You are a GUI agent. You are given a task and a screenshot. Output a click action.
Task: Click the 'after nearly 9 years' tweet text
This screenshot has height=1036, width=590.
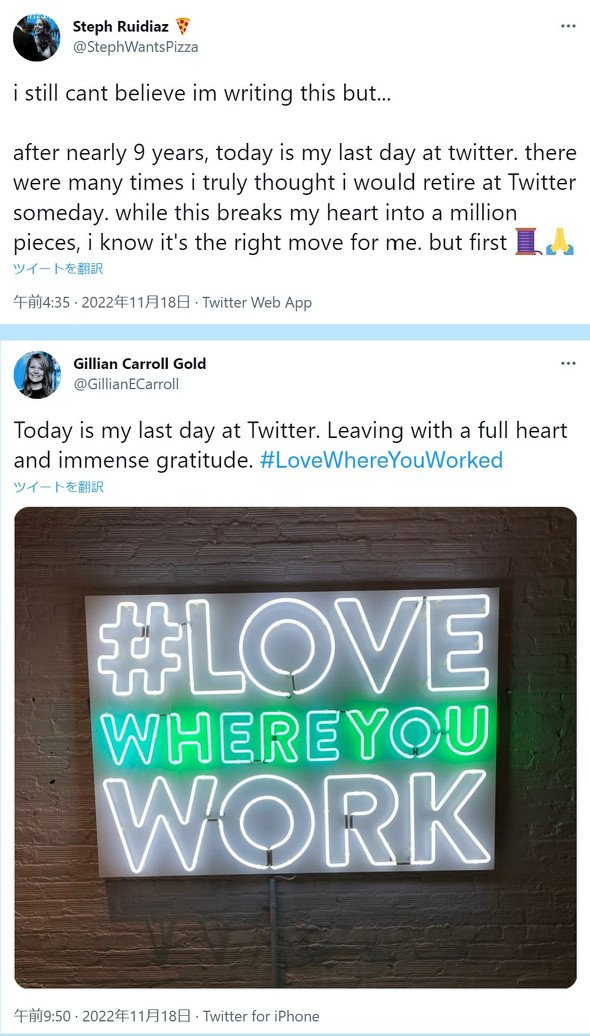[x=294, y=197]
